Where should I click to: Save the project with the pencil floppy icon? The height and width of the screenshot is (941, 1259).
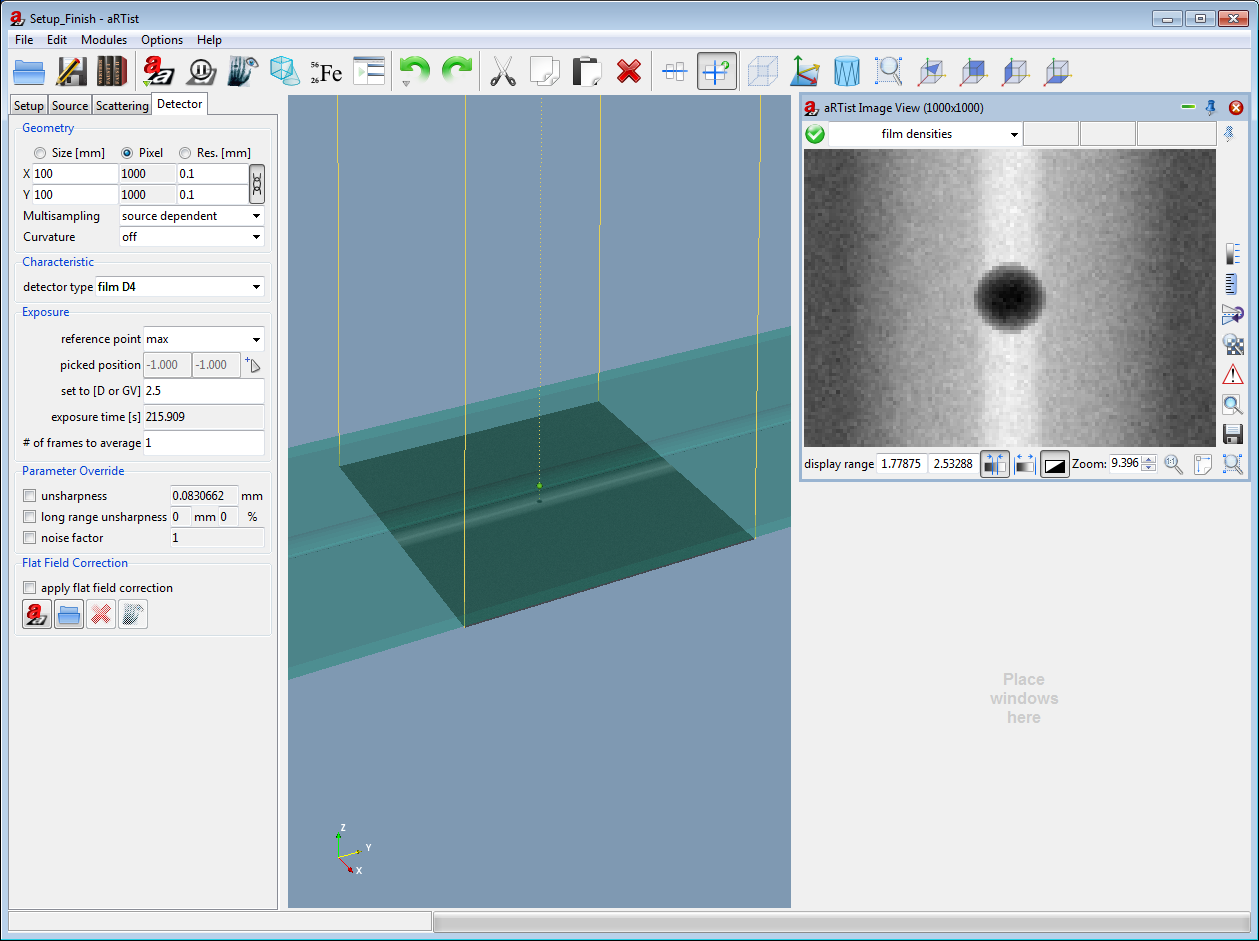[72, 72]
